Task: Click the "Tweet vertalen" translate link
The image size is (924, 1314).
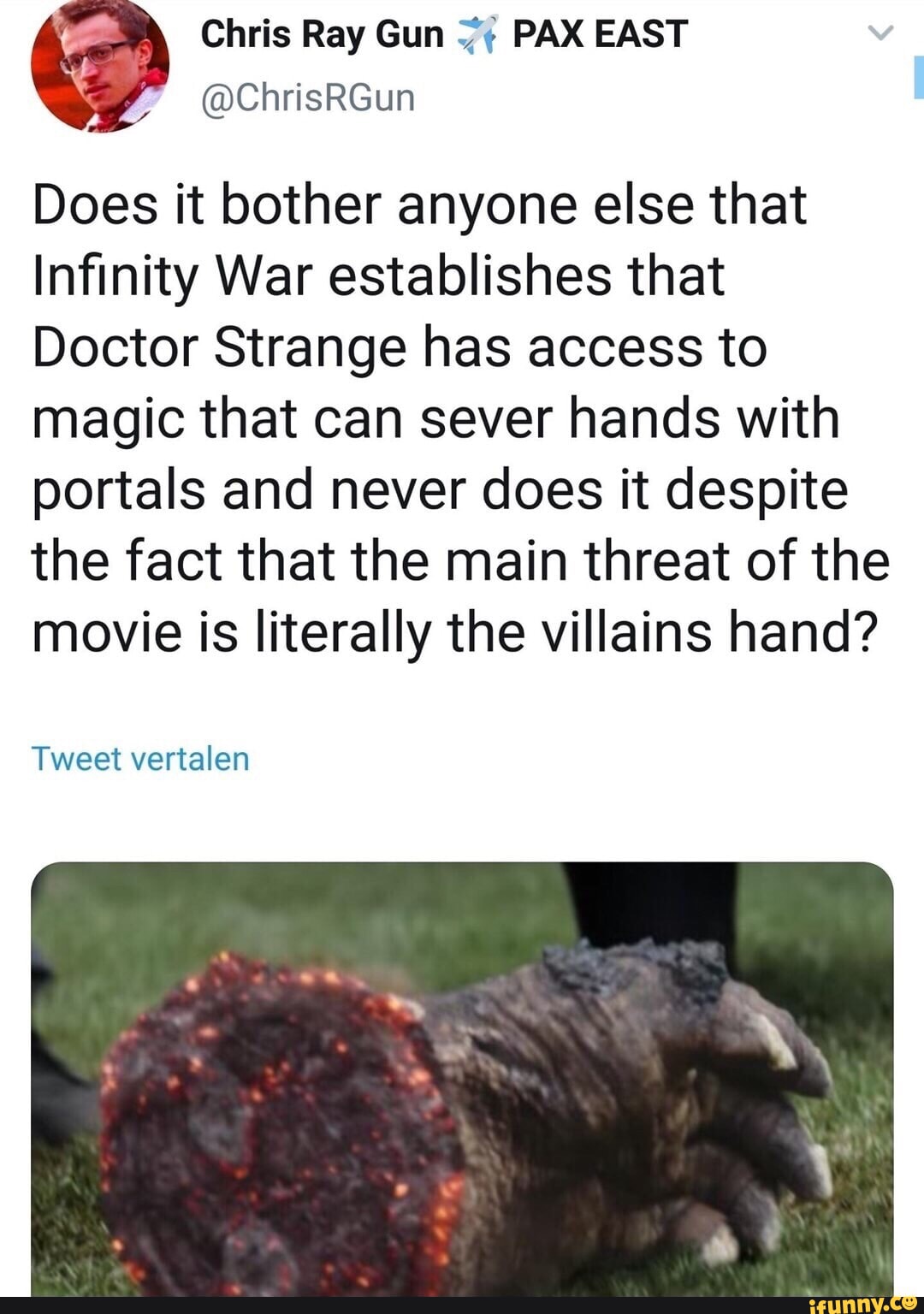Action: (x=140, y=759)
